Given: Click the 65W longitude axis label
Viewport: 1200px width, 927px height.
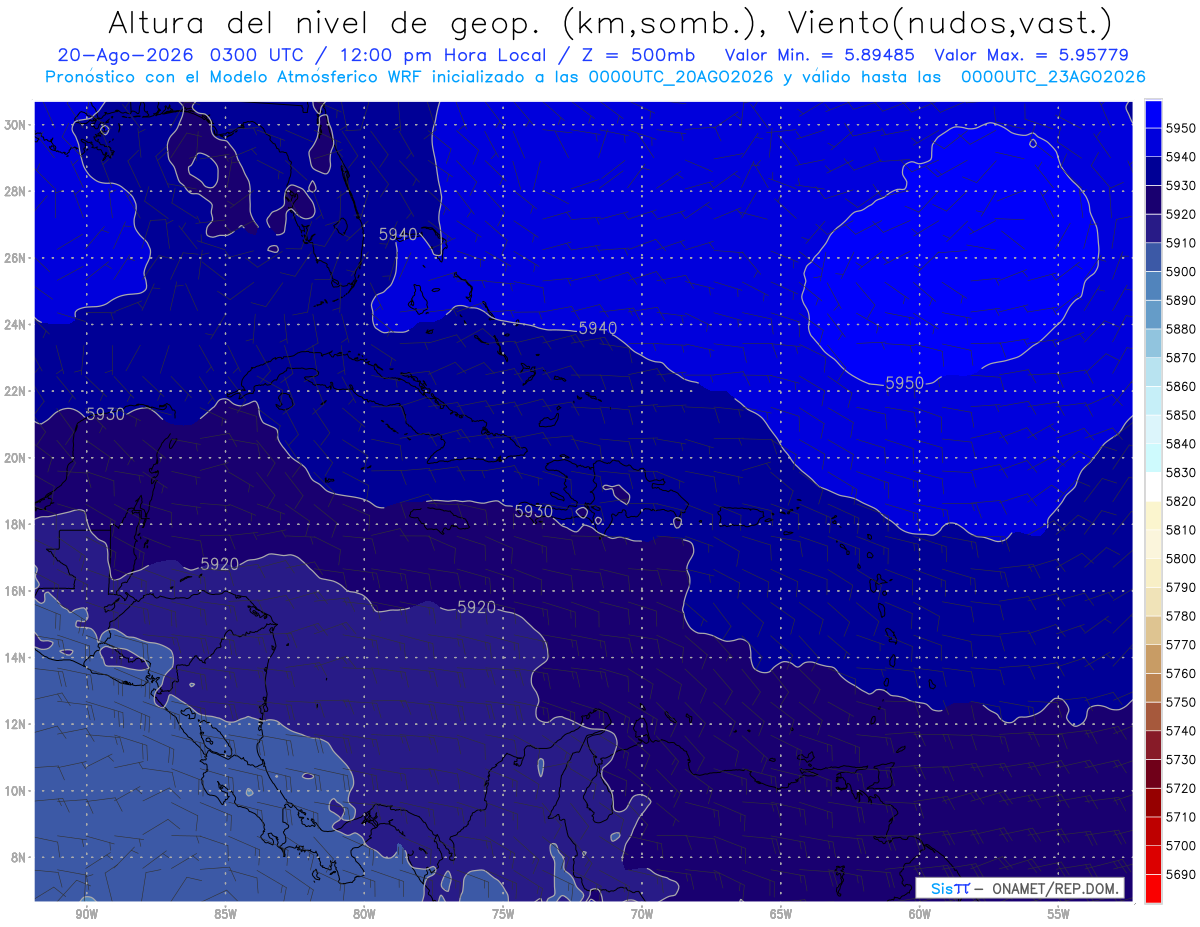Looking at the screenshot, I should (x=781, y=914).
